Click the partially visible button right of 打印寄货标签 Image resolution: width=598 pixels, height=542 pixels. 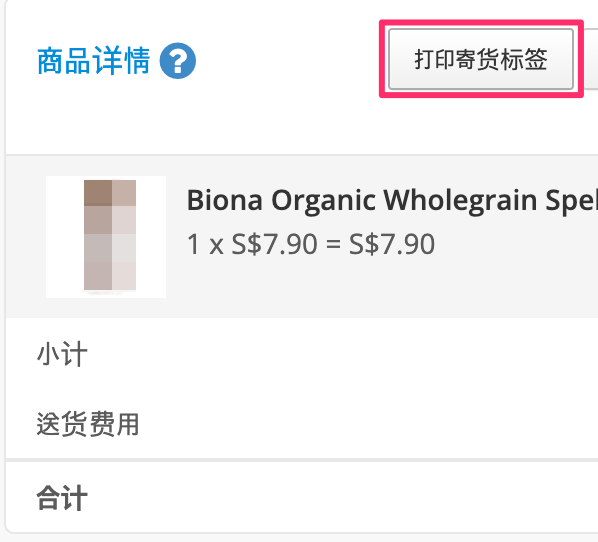tap(591, 59)
